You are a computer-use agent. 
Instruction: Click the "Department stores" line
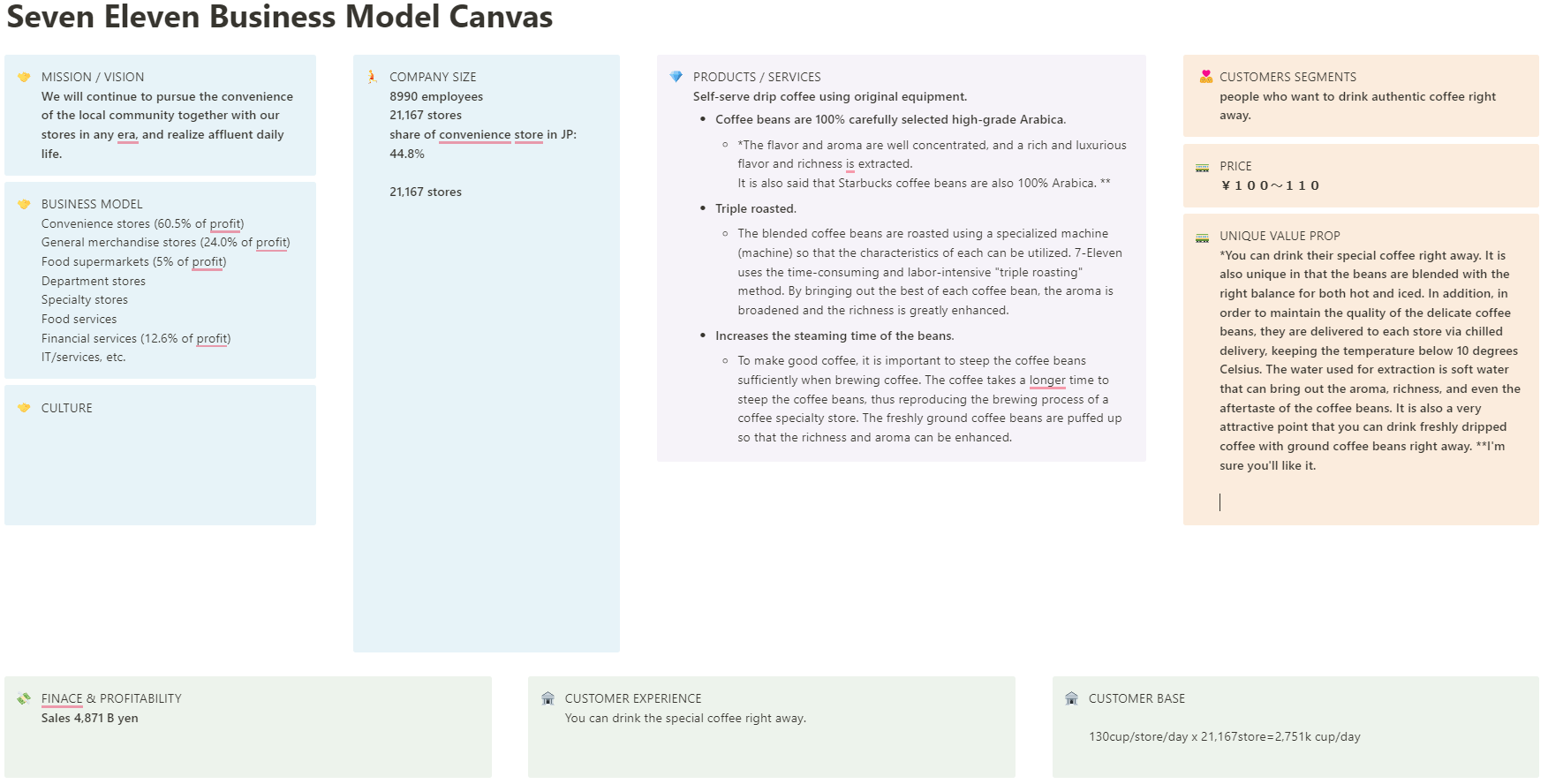pyautogui.click(x=94, y=281)
